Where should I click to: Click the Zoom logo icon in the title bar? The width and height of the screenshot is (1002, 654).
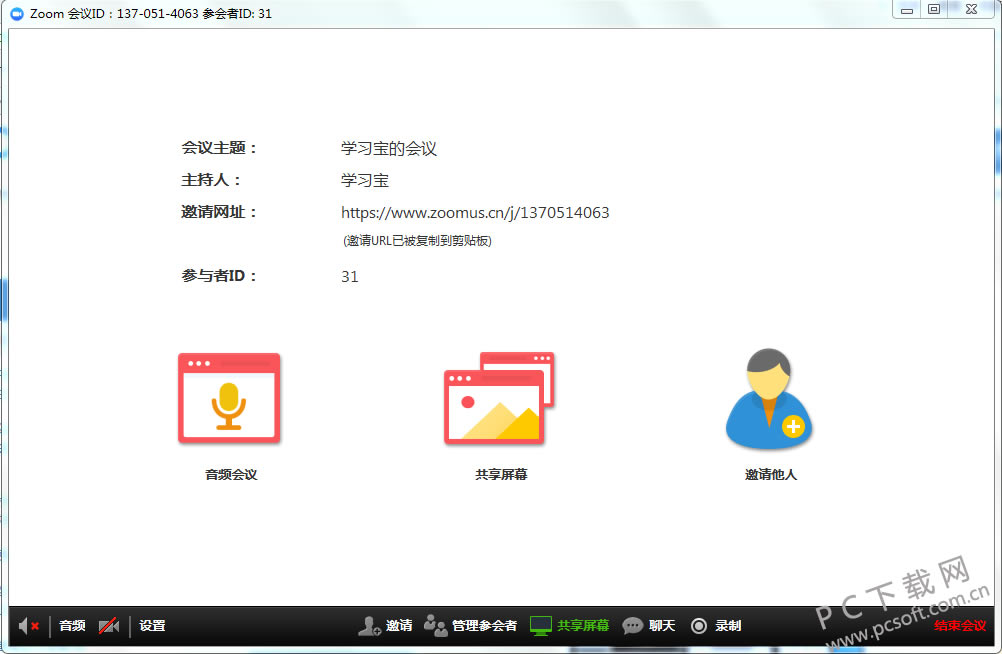[x=17, y=13]
